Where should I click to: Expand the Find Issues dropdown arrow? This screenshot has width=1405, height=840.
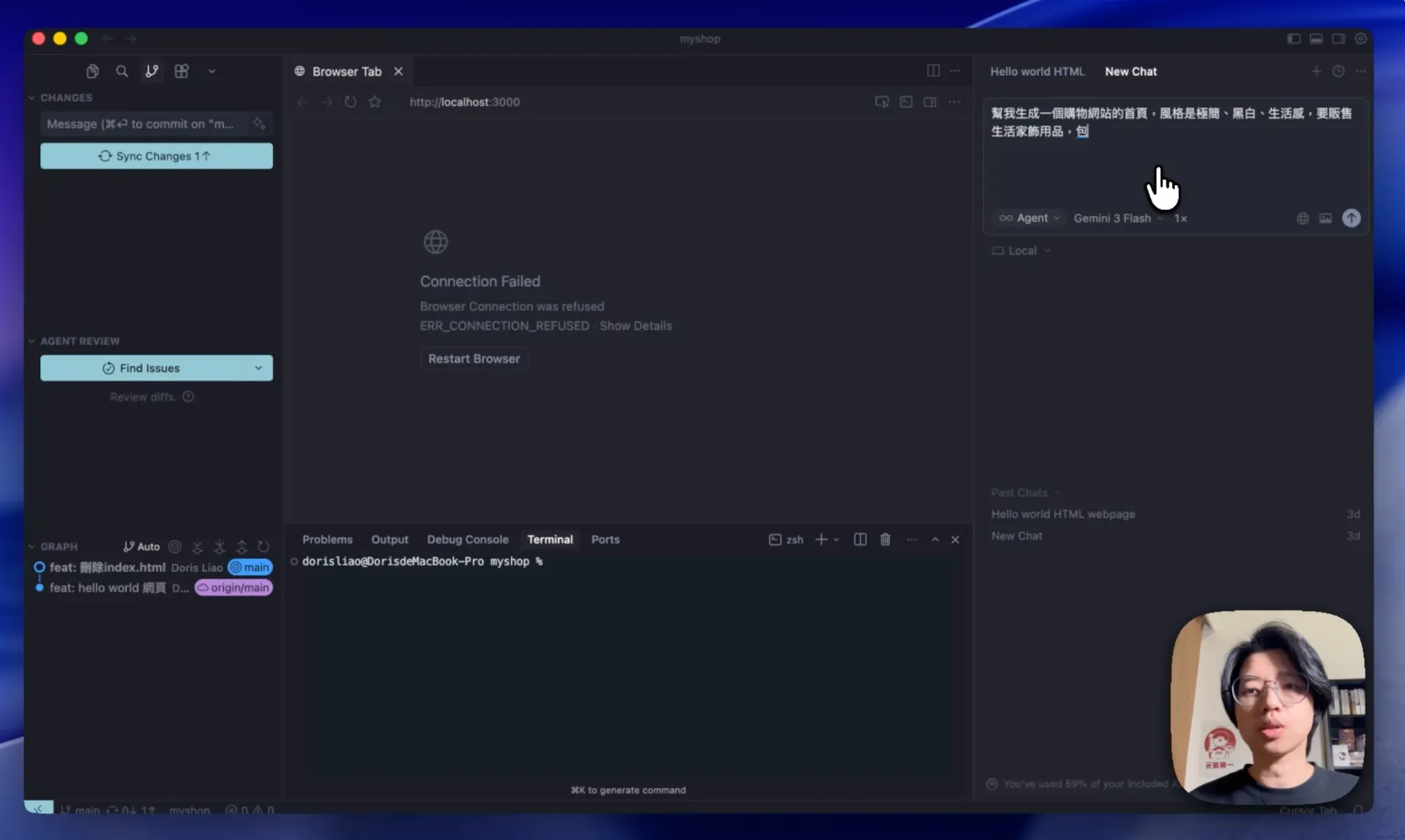(258, 368)
